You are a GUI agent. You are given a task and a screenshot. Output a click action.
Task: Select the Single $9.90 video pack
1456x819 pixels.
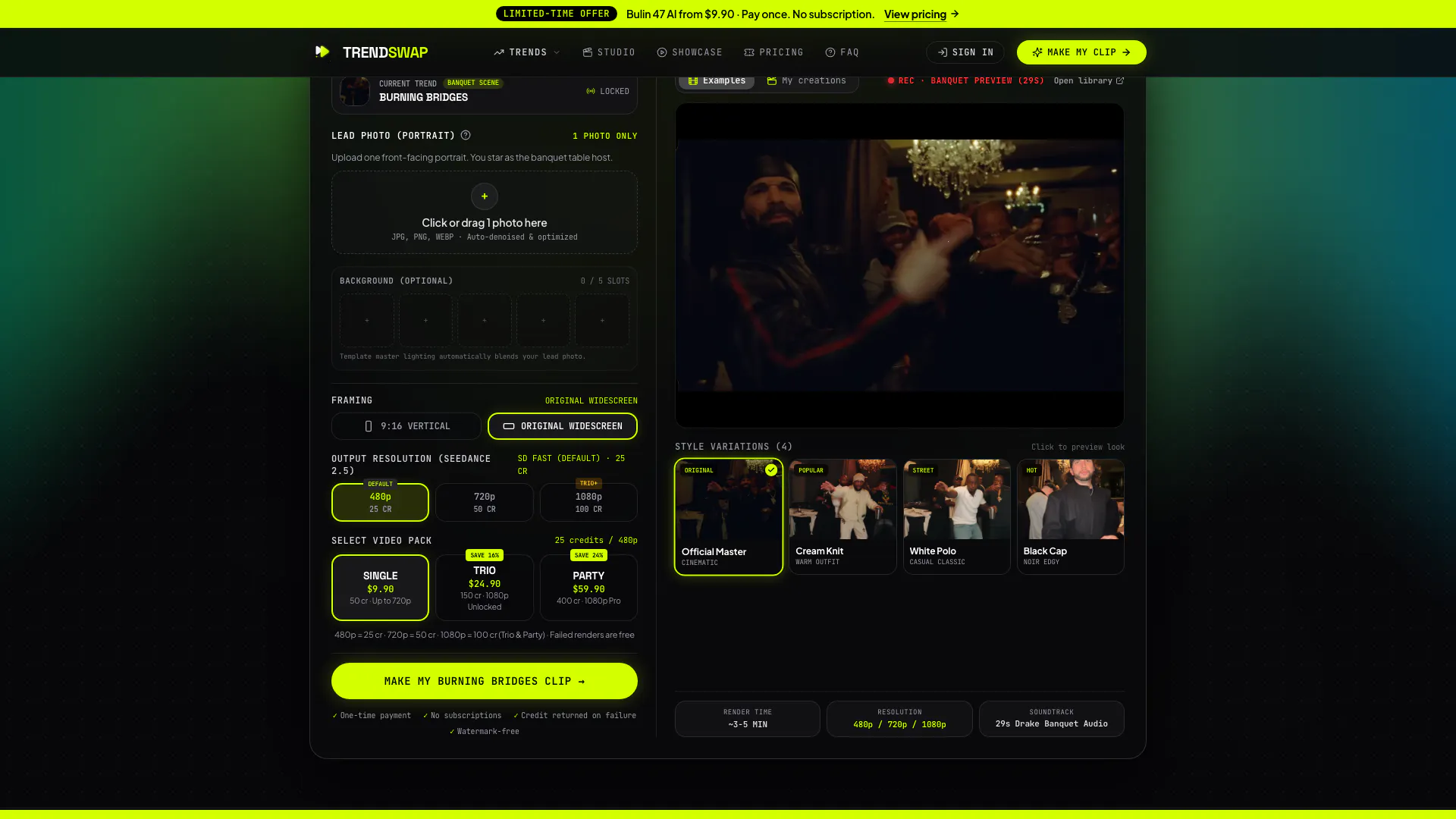(380, 588)
